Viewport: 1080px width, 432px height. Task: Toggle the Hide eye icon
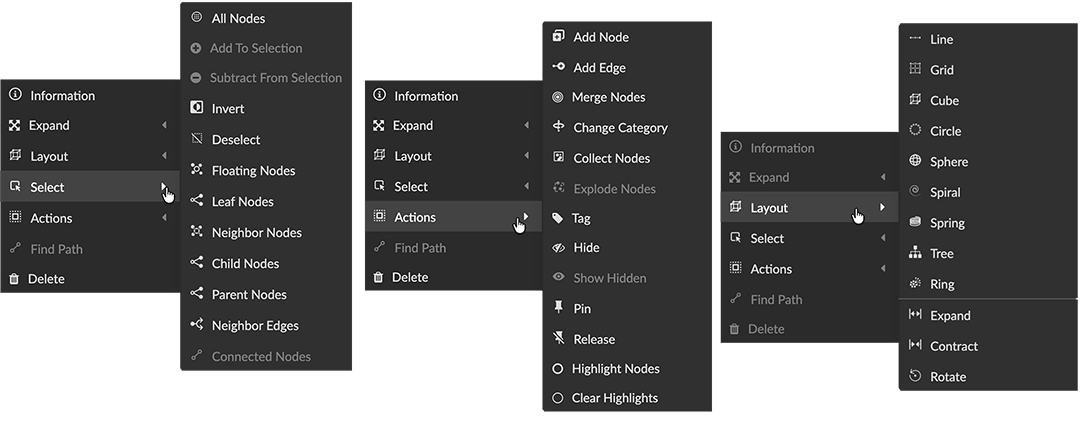click(x=558, y=247)
